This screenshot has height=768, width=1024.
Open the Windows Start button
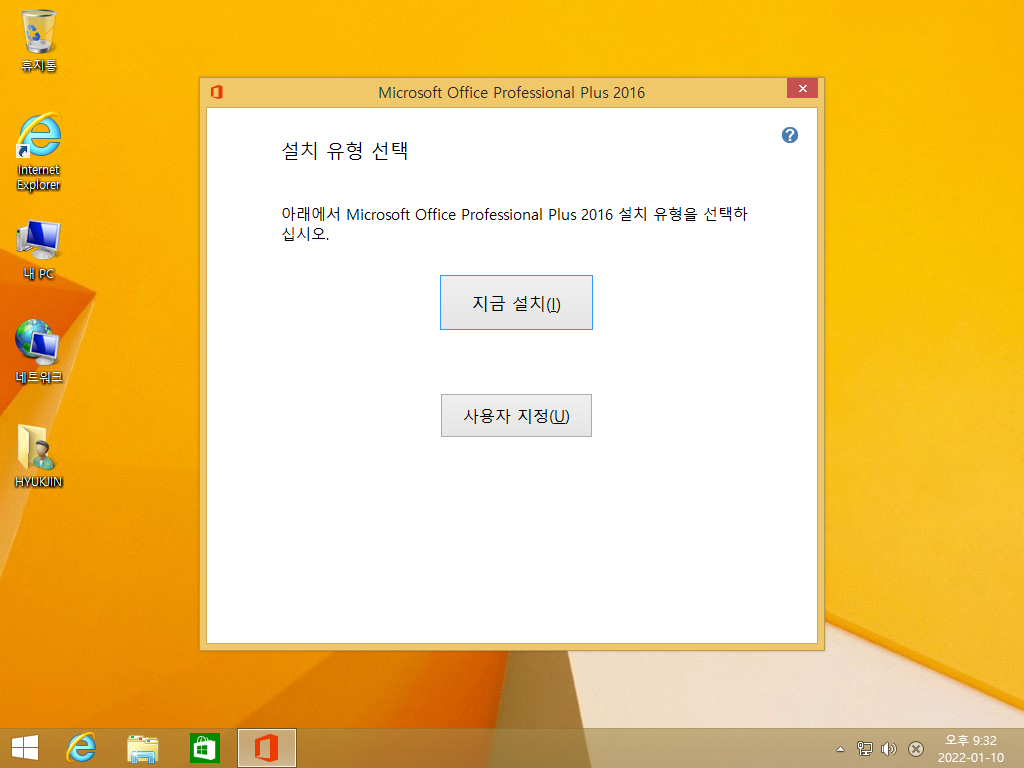(25, 748)
